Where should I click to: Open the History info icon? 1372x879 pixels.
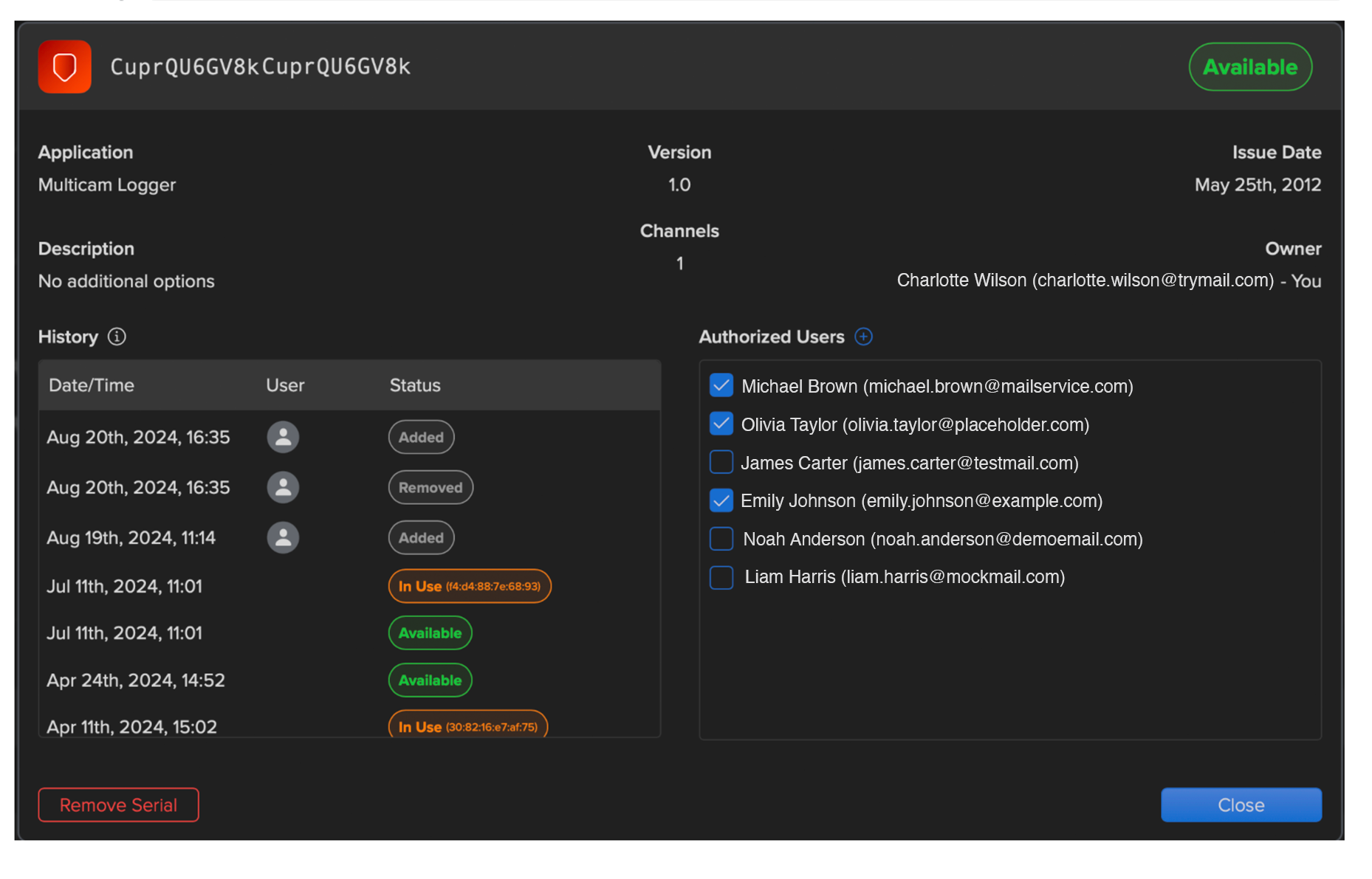[117, 337]
